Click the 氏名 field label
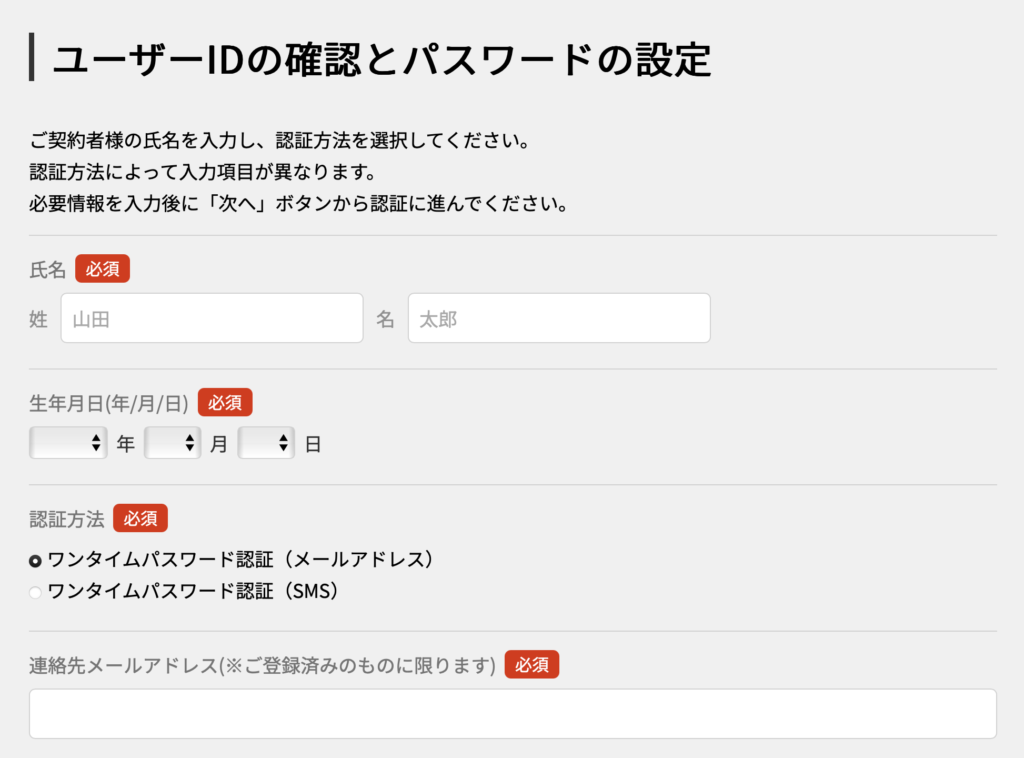The image size is (1024, 758). tap(48, 270)
